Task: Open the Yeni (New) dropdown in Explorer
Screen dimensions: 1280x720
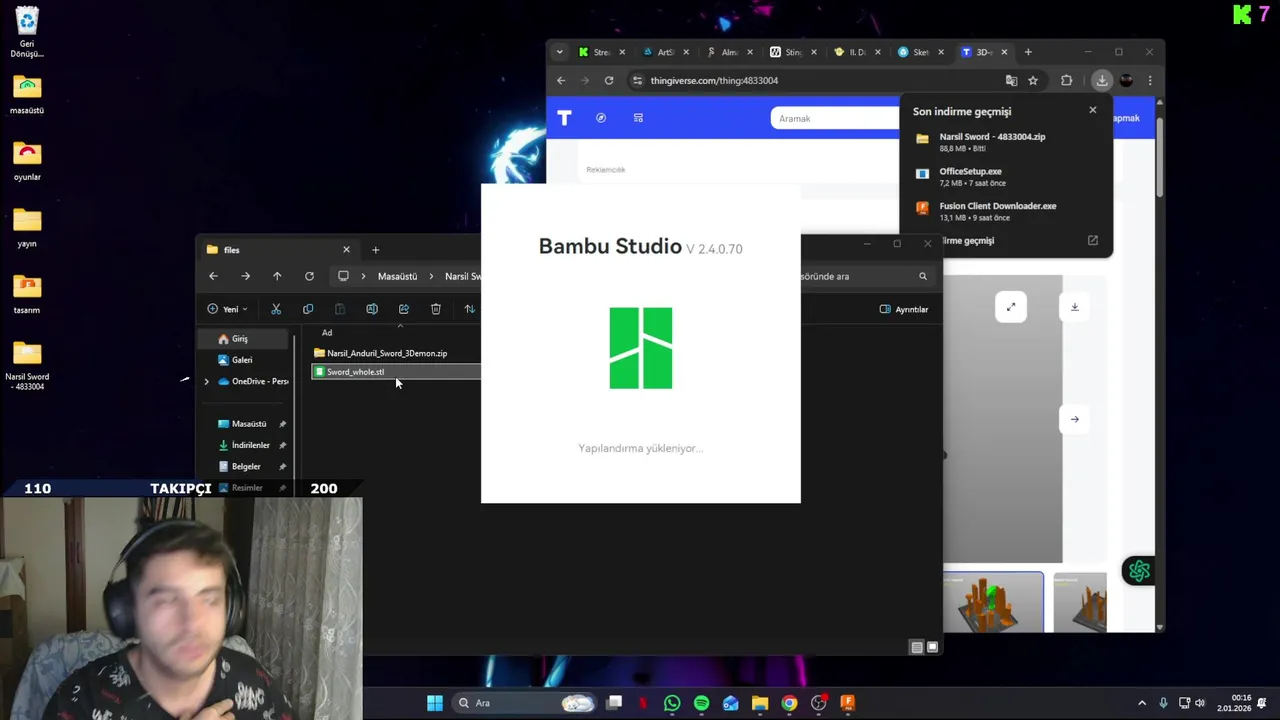Action: 227,309
